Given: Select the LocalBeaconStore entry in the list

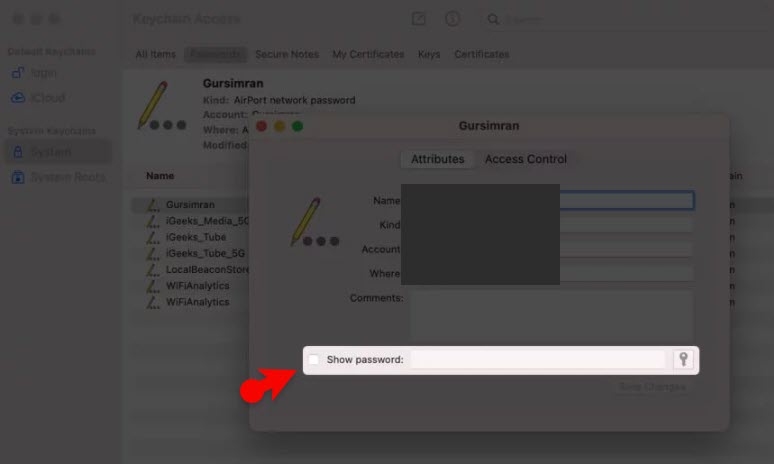Looking at the screenshot, I should pyautogui.click(x=205, y=270).
